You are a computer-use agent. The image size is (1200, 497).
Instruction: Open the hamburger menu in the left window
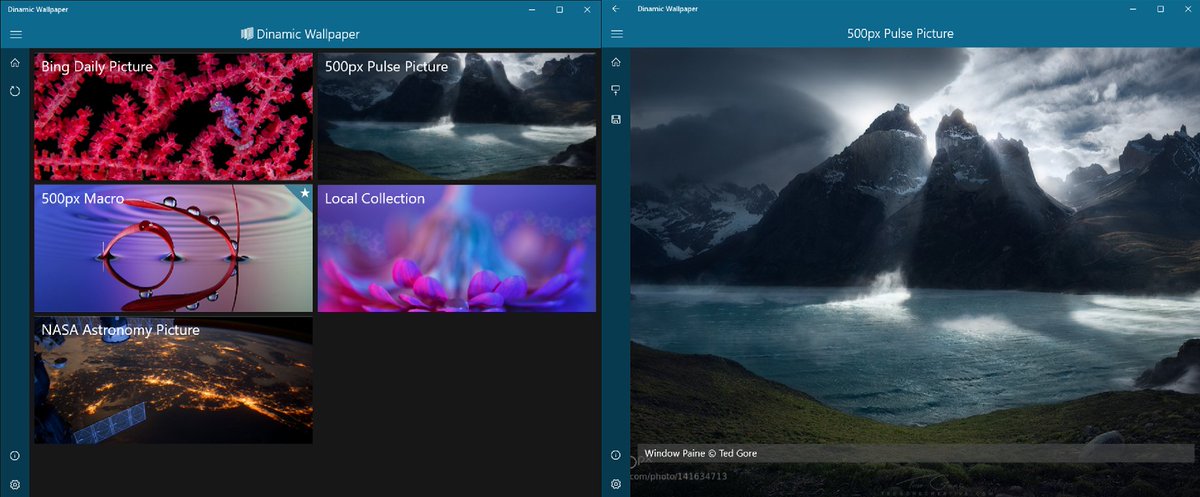(x=15, y=34)
